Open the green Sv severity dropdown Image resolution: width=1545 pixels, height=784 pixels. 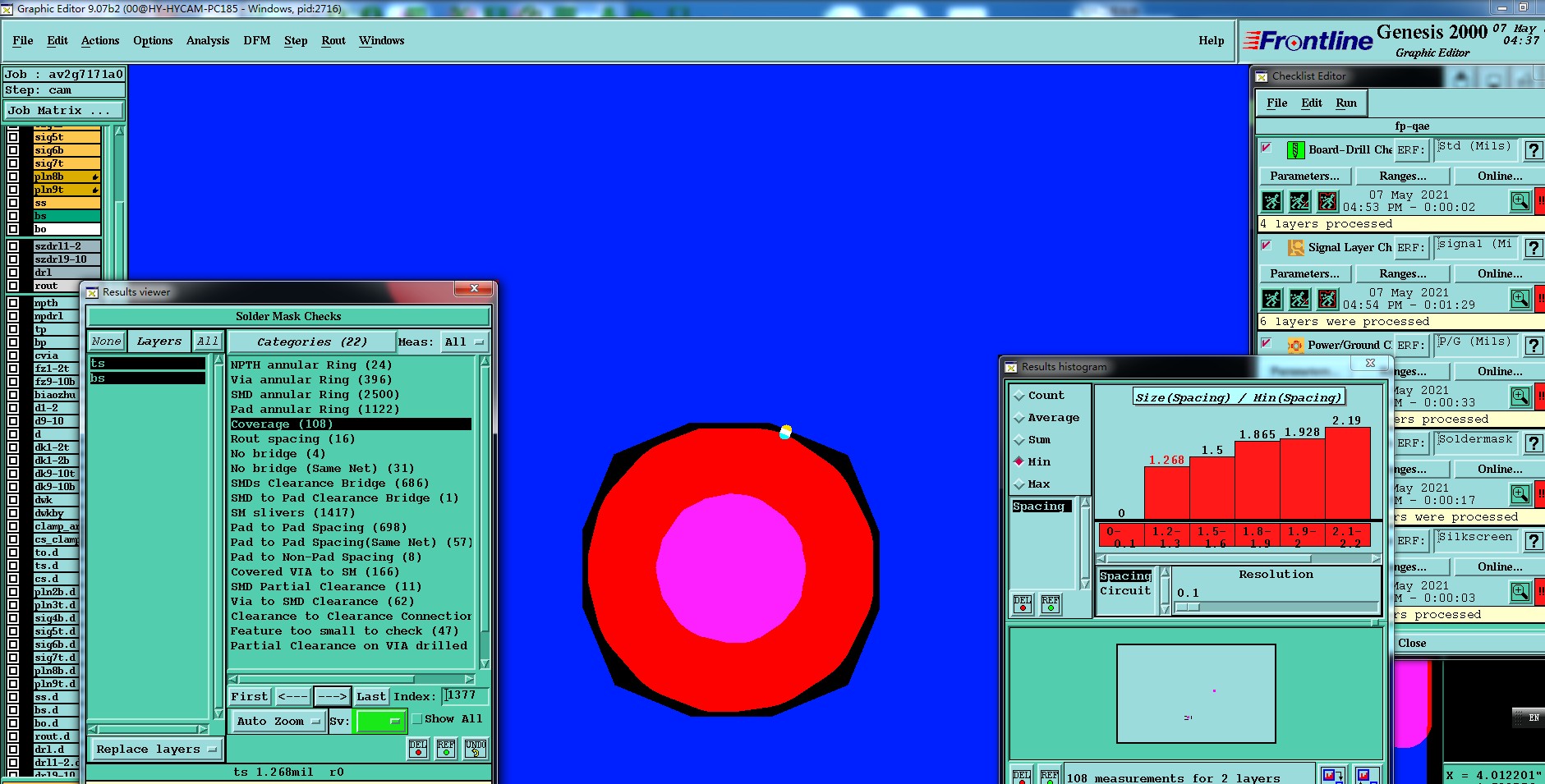[380, 722]
